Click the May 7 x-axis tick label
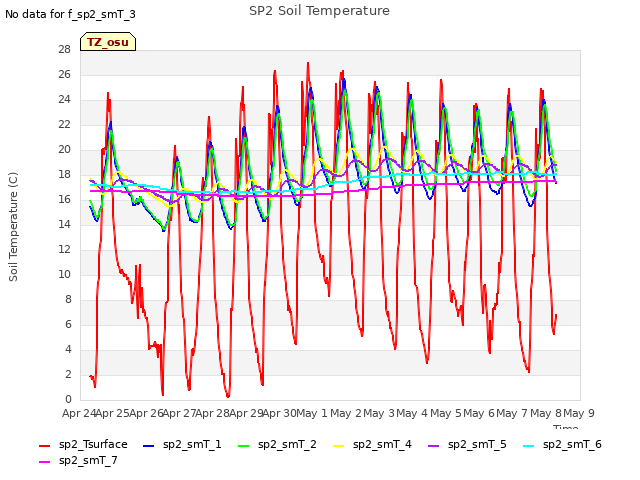Viewport: 640px width, 480px height. (x=512, y=413)
